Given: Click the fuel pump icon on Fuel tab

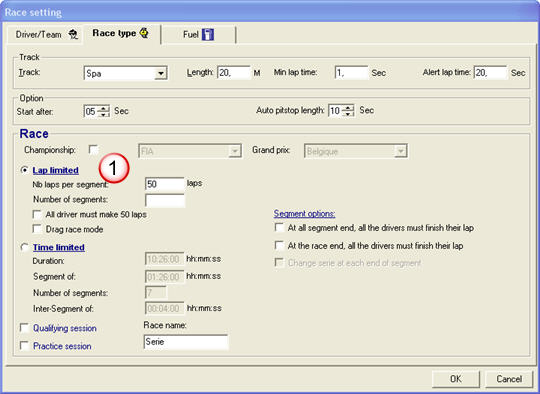Looking at the screenshot, I should [208, 34].
